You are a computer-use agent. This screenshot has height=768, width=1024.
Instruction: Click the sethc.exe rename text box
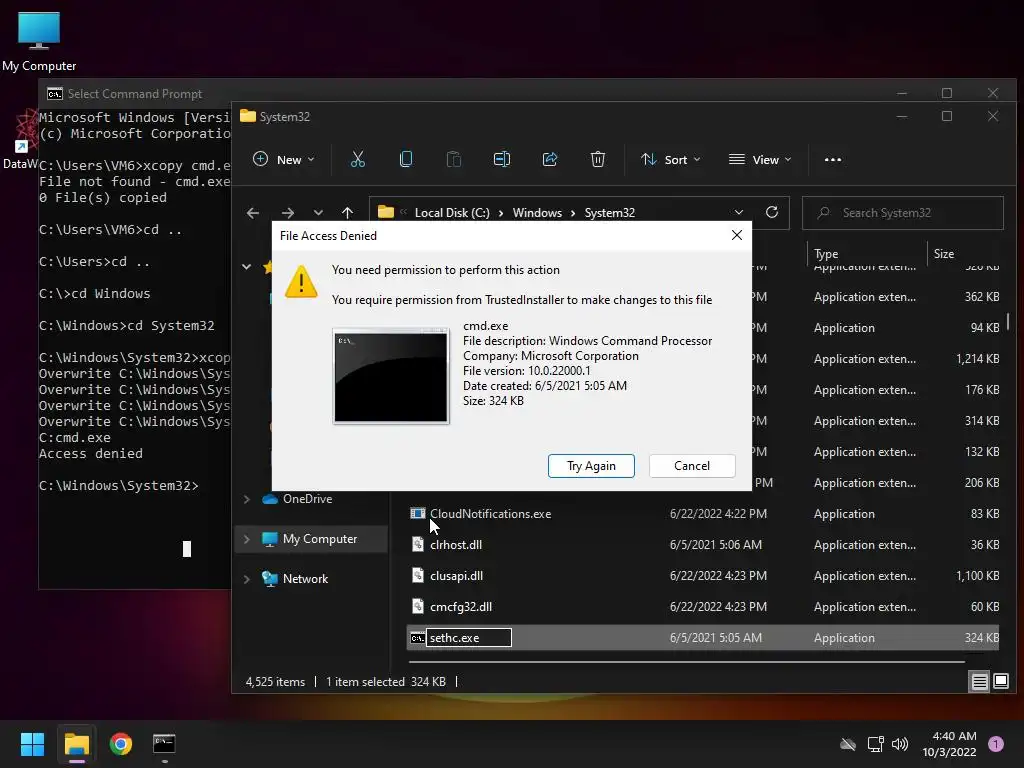pyautogui.click(x=468, y=637)
